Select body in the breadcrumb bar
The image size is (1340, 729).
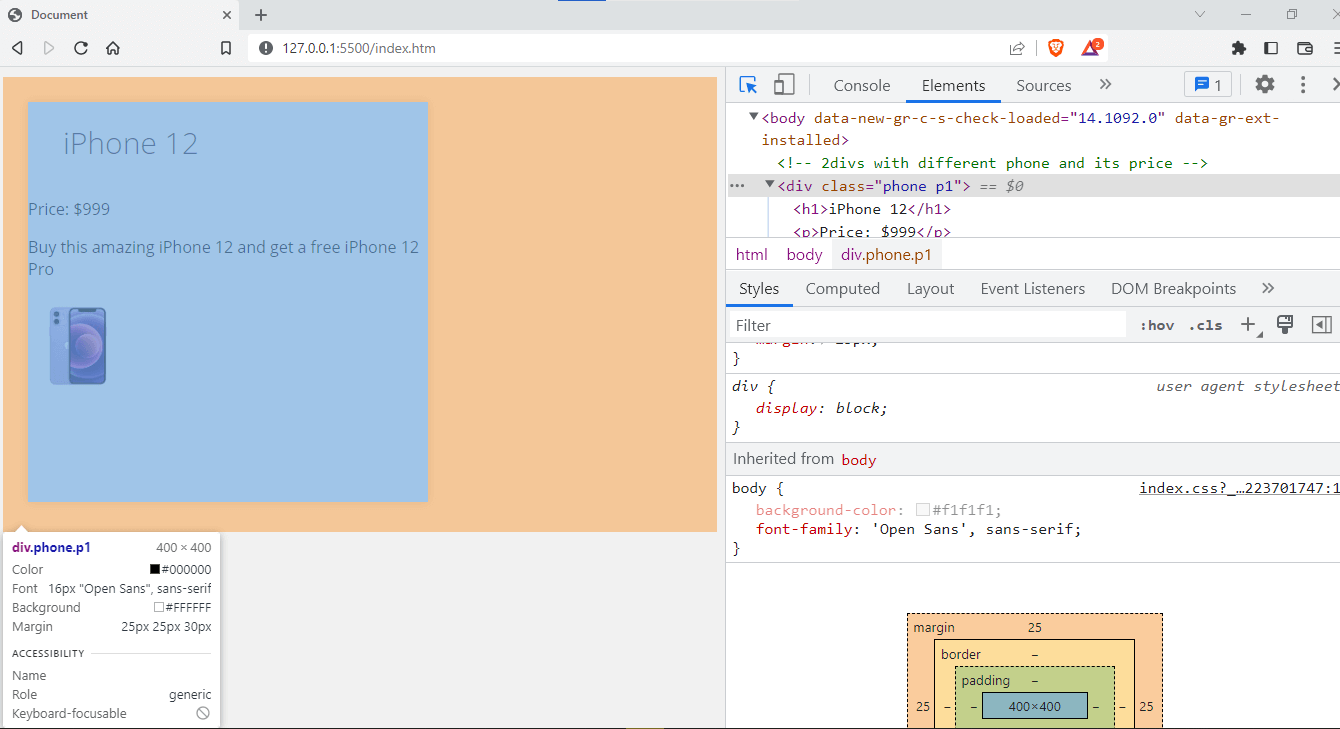tap(803, 254)
